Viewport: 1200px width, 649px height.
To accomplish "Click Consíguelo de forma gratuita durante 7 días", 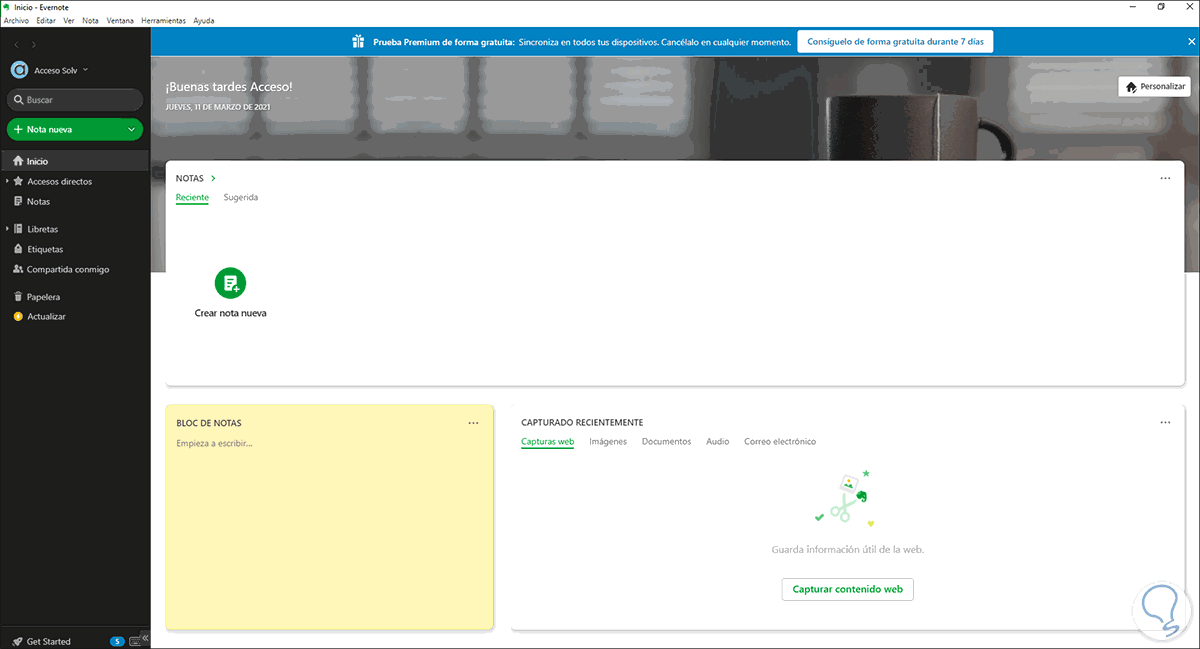I will [895, 41].
